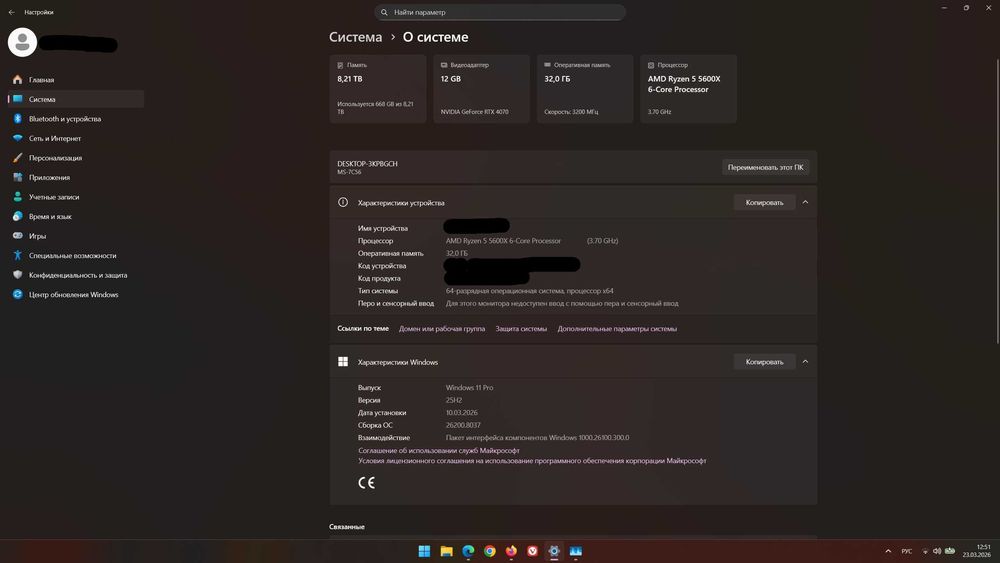This screenshot has width=1000, height=563.
Task: Show hidden tray icons with the chevron
Action: point(888,552)
